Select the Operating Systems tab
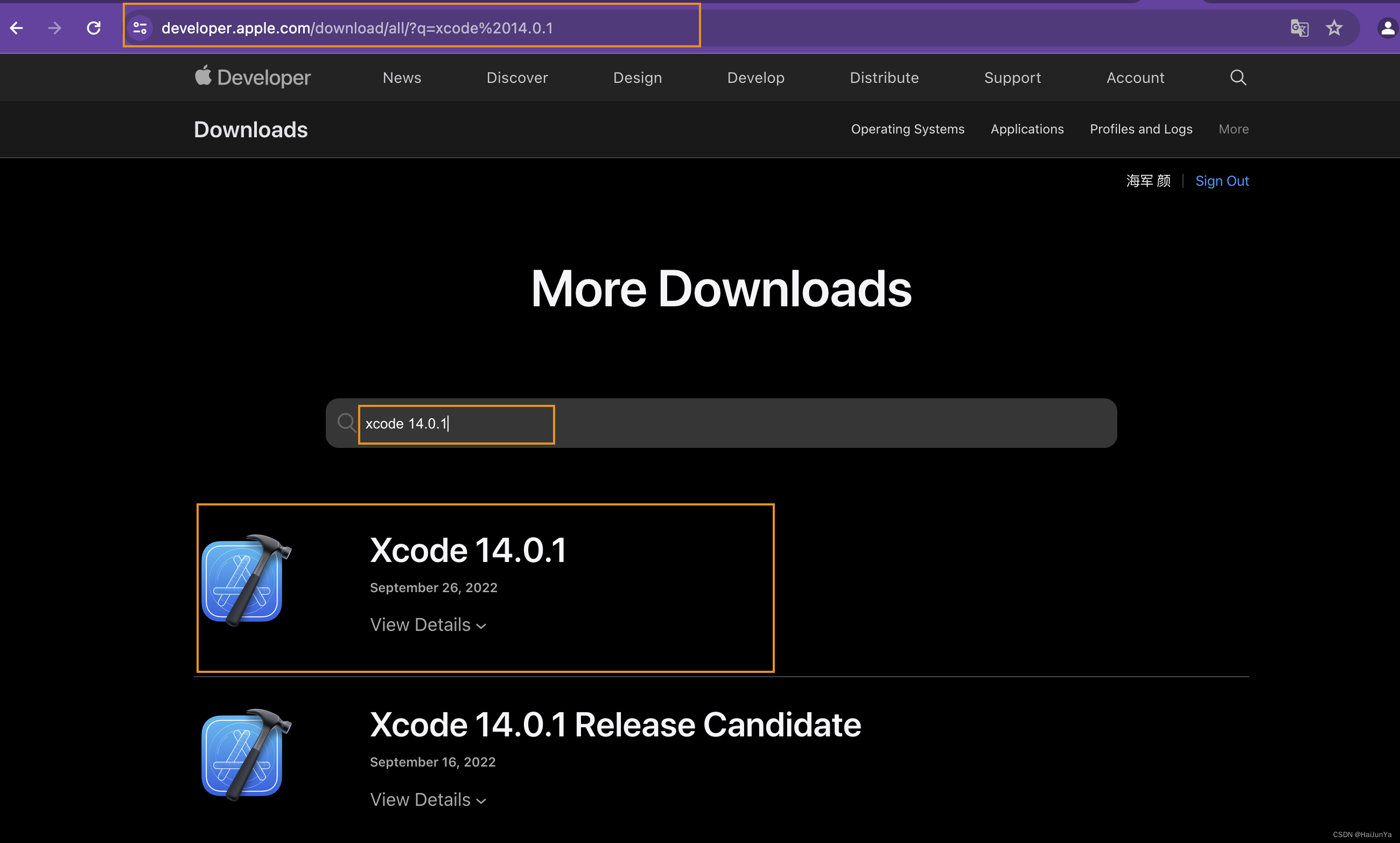Image resolution: width=1400 pixels, height=843 pixels. point(907,128)
